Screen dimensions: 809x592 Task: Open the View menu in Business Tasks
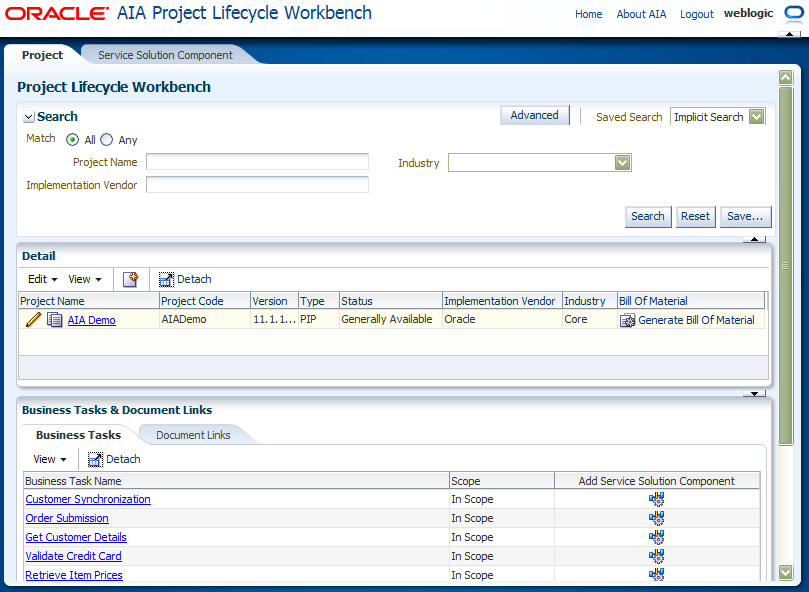click(x=50, y=459)
